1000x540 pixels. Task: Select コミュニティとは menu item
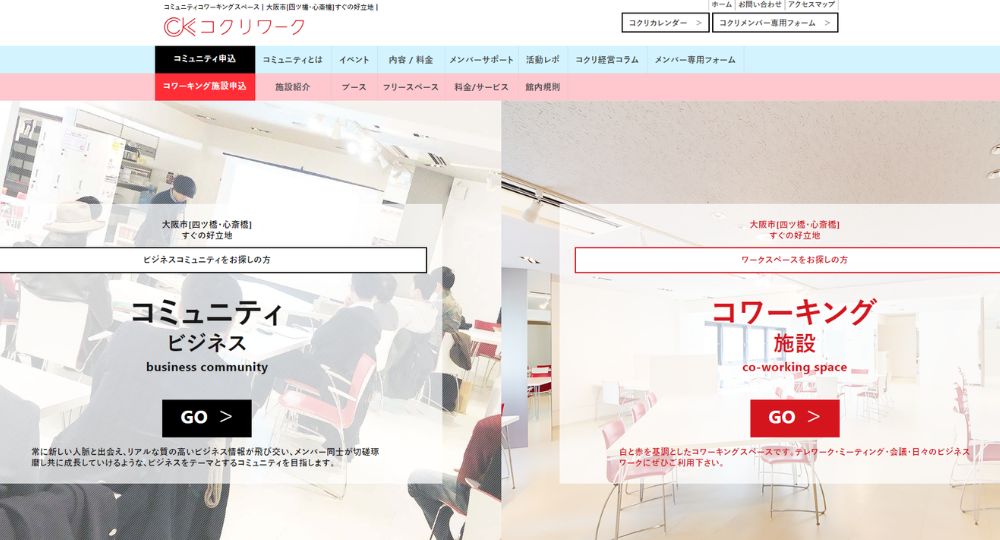pos(292,60)
